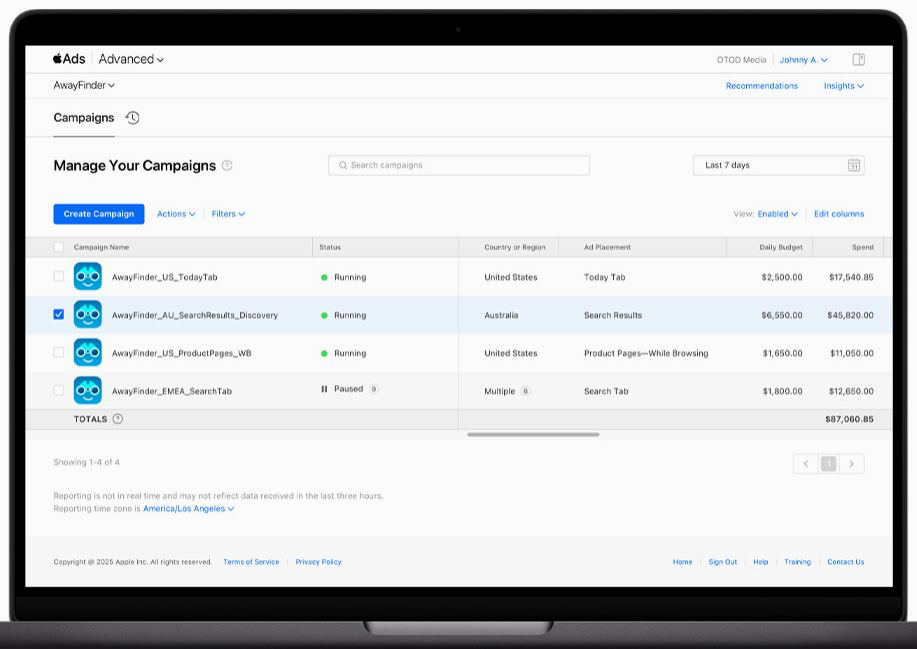Open campaign AwayFinder_US_ProductPages_WB name

pyautogui.click(x=181, y=353)
